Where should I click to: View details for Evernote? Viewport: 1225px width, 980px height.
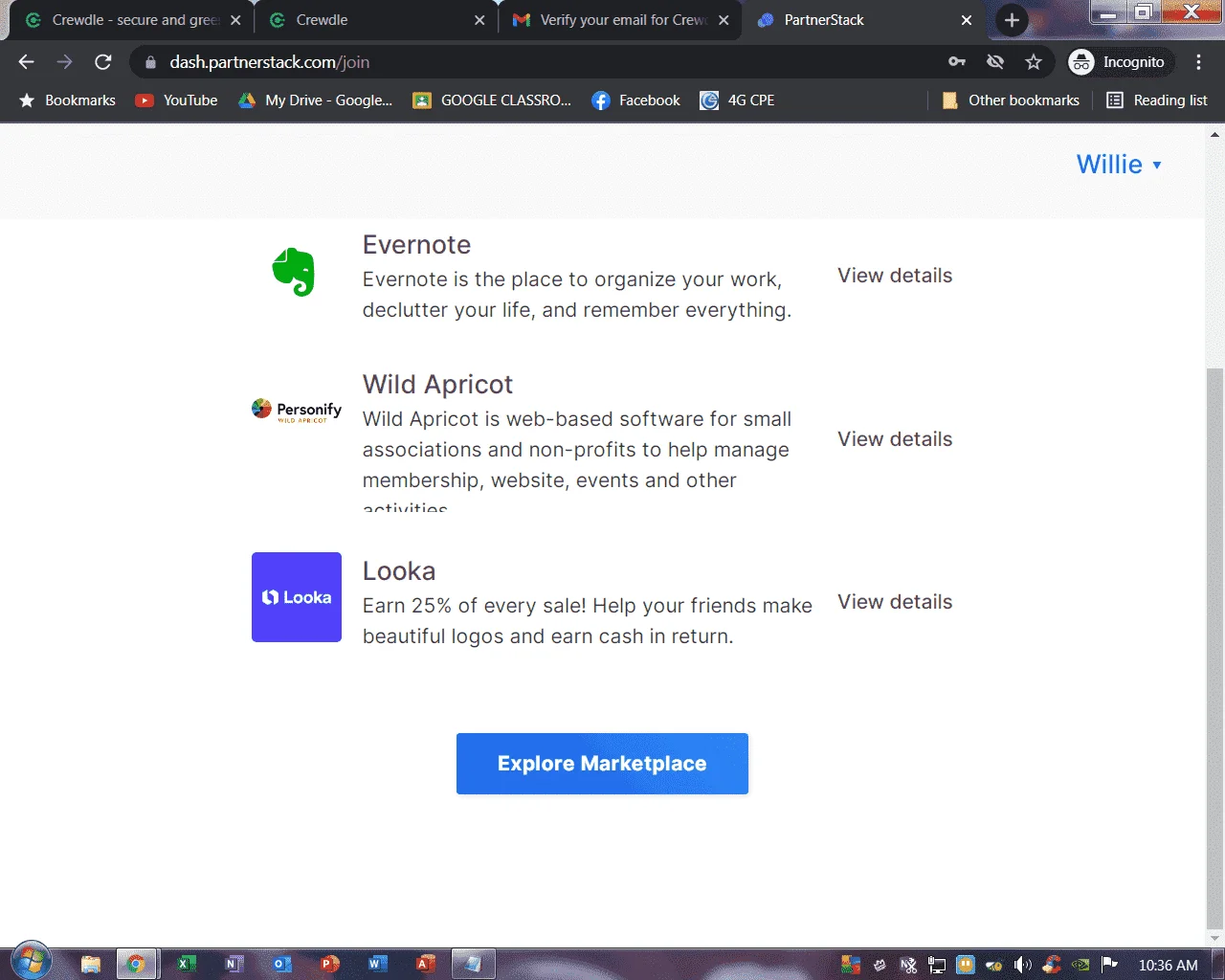895,276
